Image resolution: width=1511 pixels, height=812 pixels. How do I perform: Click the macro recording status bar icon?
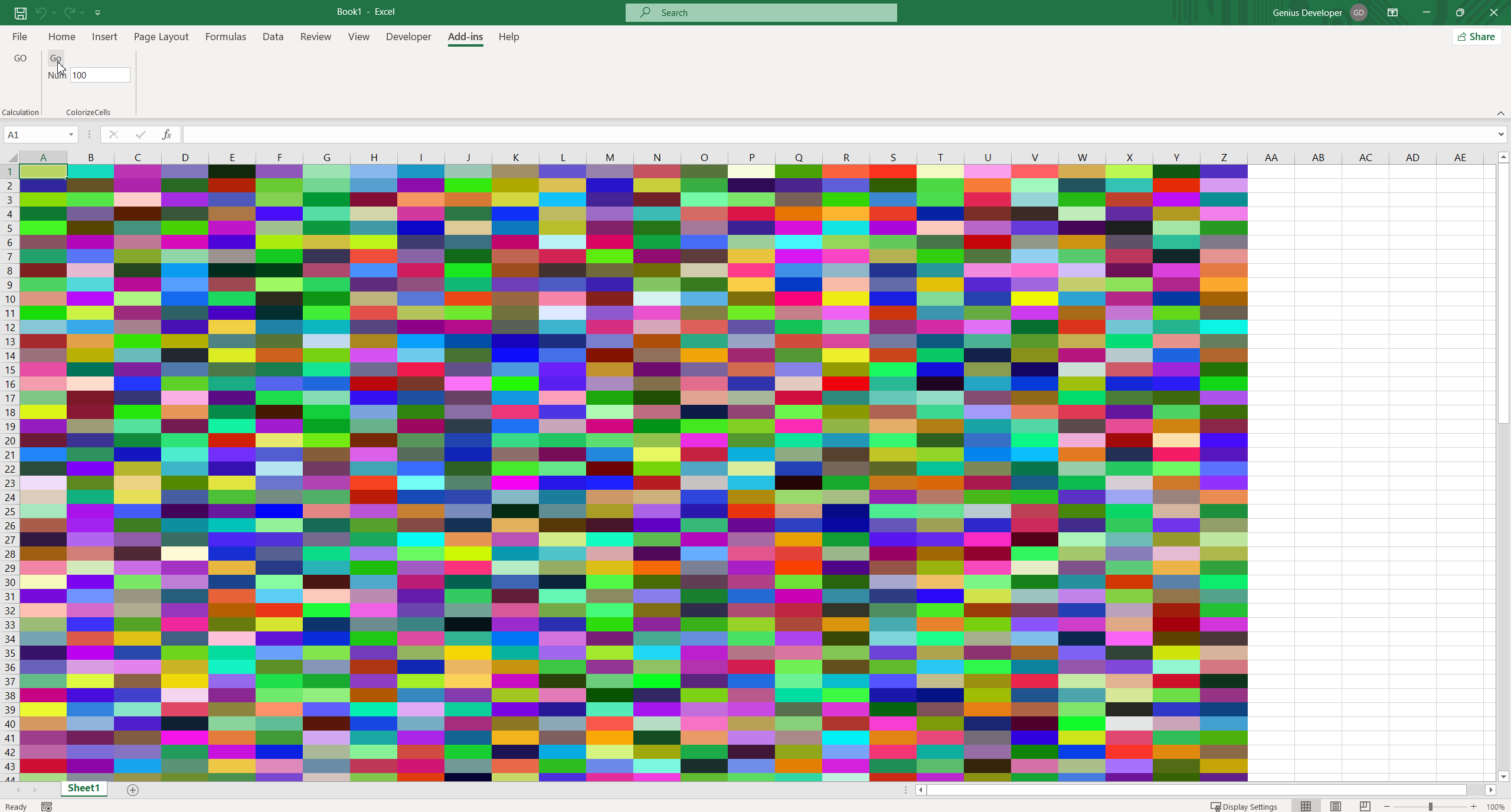tap(47, 807)
